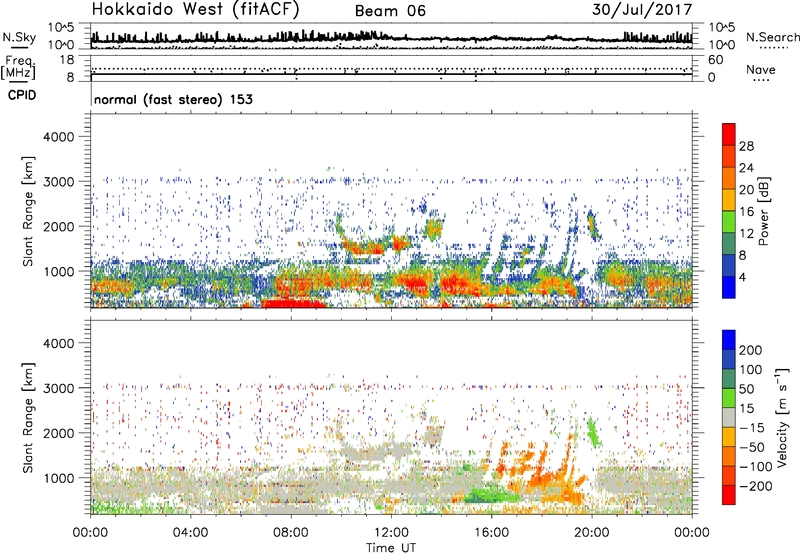Click 'normal (fast stereo) 153' text
The height and width of the screenshot is (554, 800).
coord(173,99)
